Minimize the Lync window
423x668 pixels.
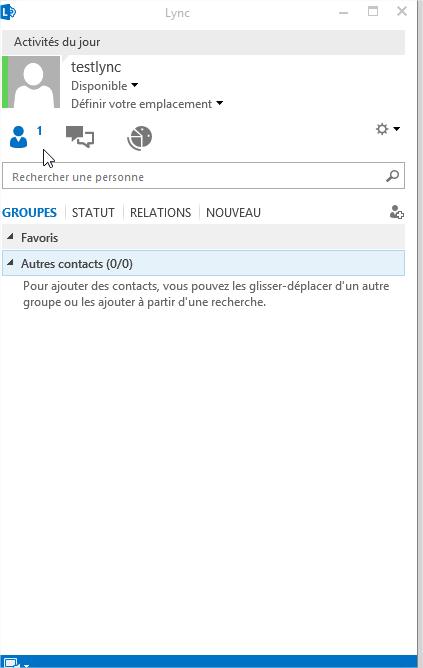tap(344, 12)
